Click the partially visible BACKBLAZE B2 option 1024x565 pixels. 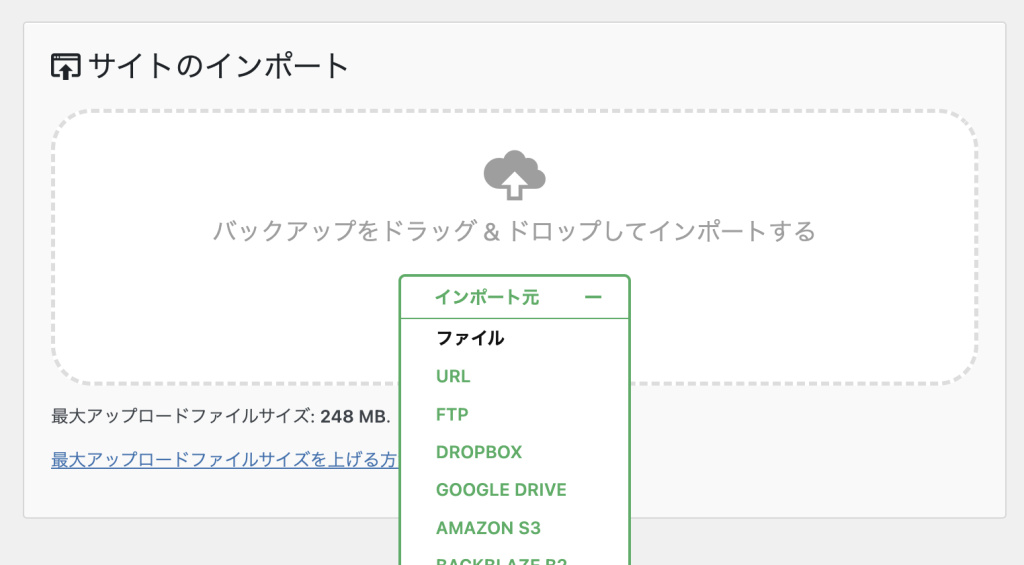click(501, 560)
